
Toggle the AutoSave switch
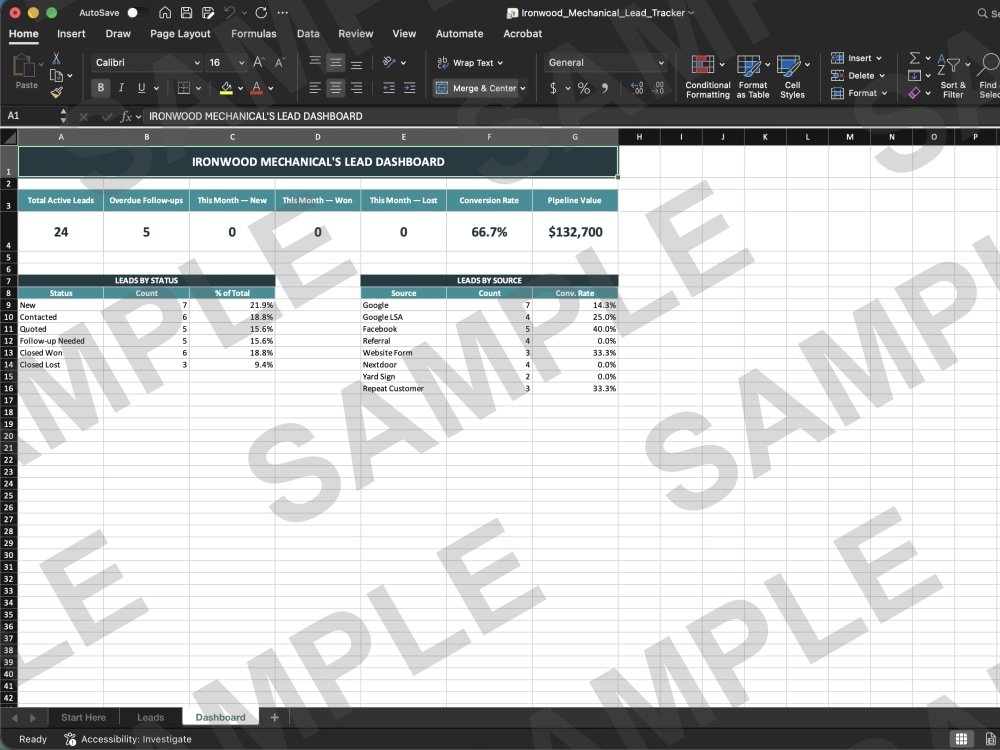pos(135,13)
